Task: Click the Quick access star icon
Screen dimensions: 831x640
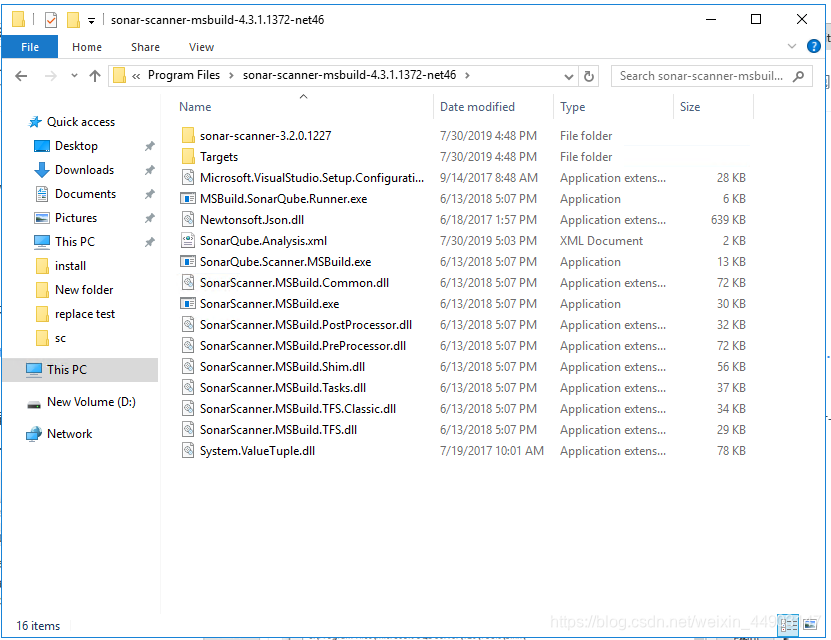Action: (x=34, y=122)
